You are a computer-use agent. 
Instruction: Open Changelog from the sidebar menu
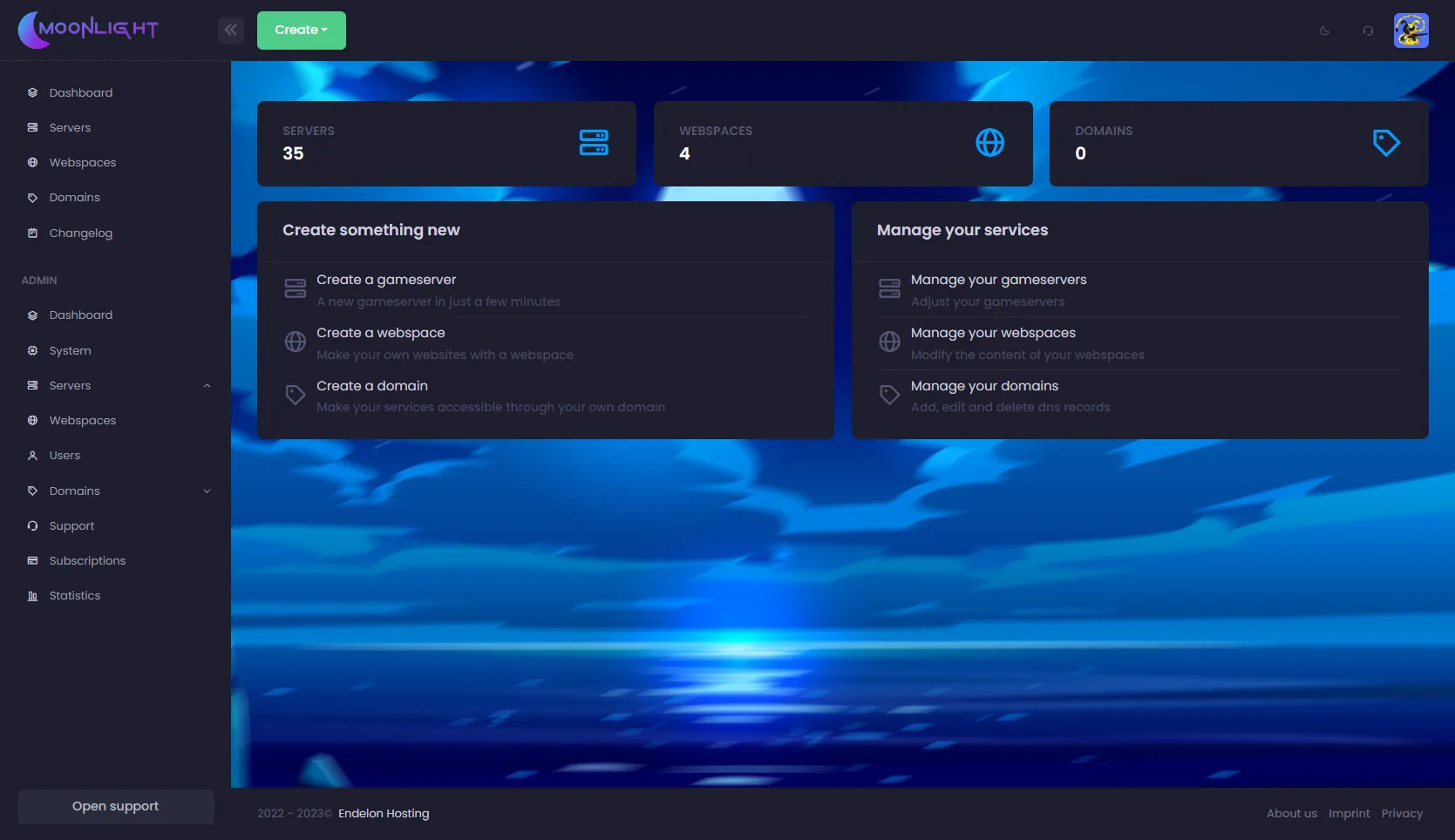80,233
